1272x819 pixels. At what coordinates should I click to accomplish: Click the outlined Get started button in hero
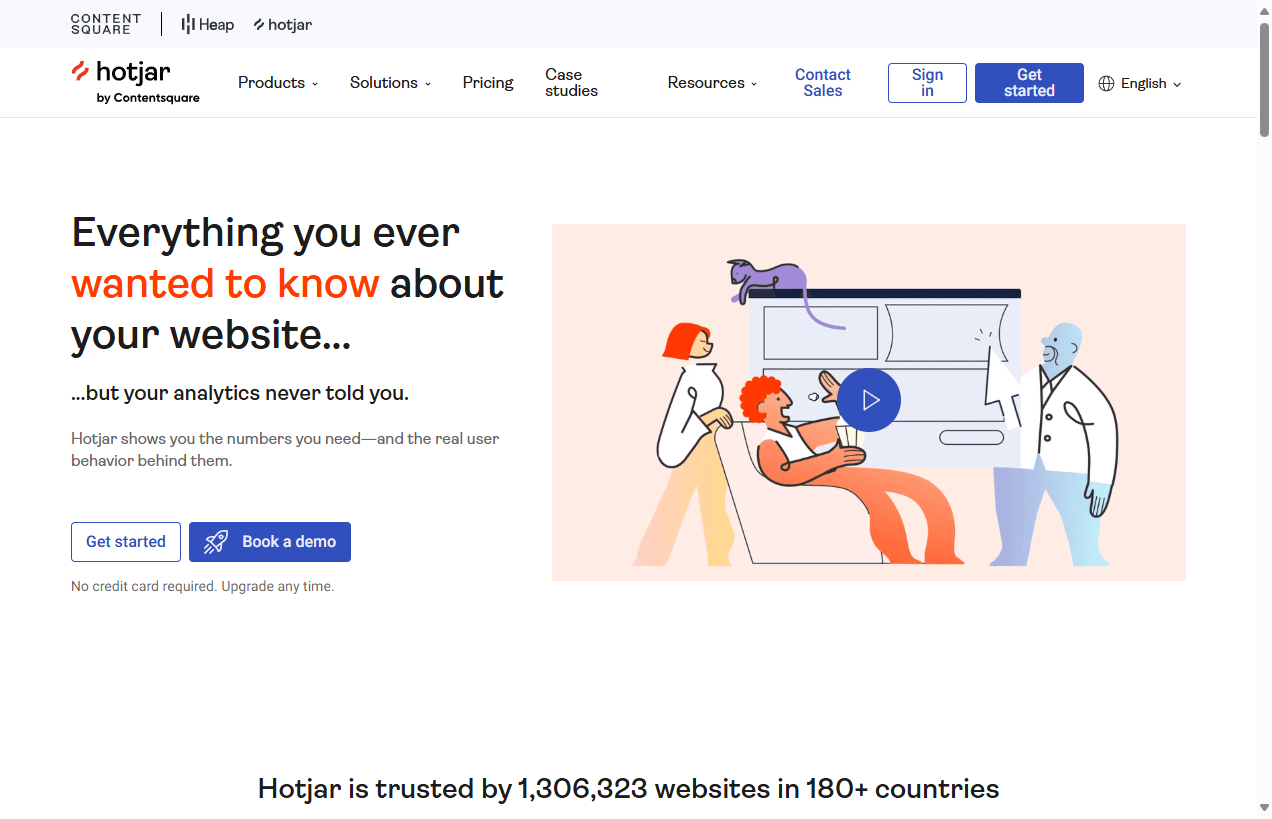pos(126,541)
